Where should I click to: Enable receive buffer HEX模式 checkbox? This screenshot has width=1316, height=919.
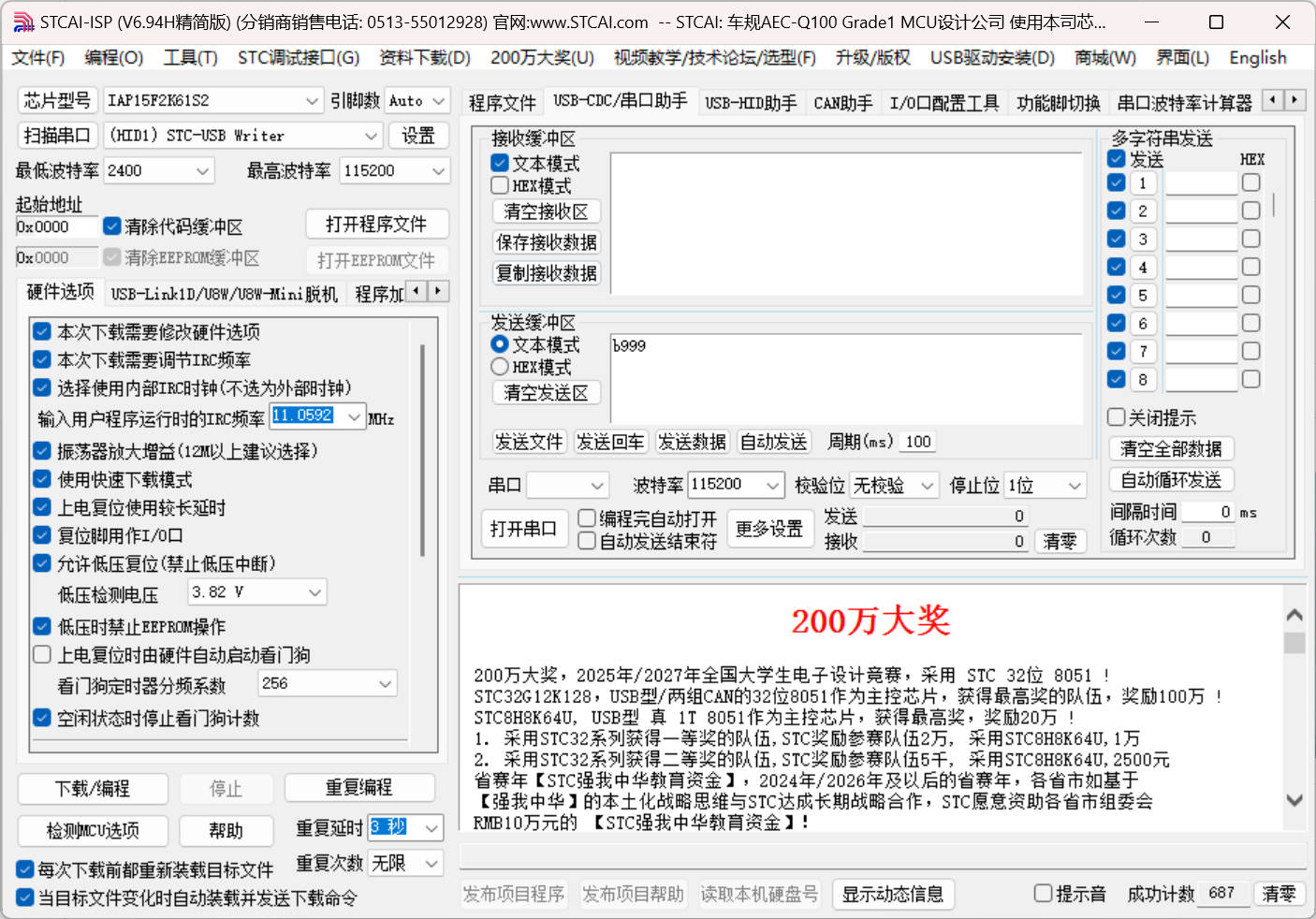pyautogui.click(x=500, y=185)
